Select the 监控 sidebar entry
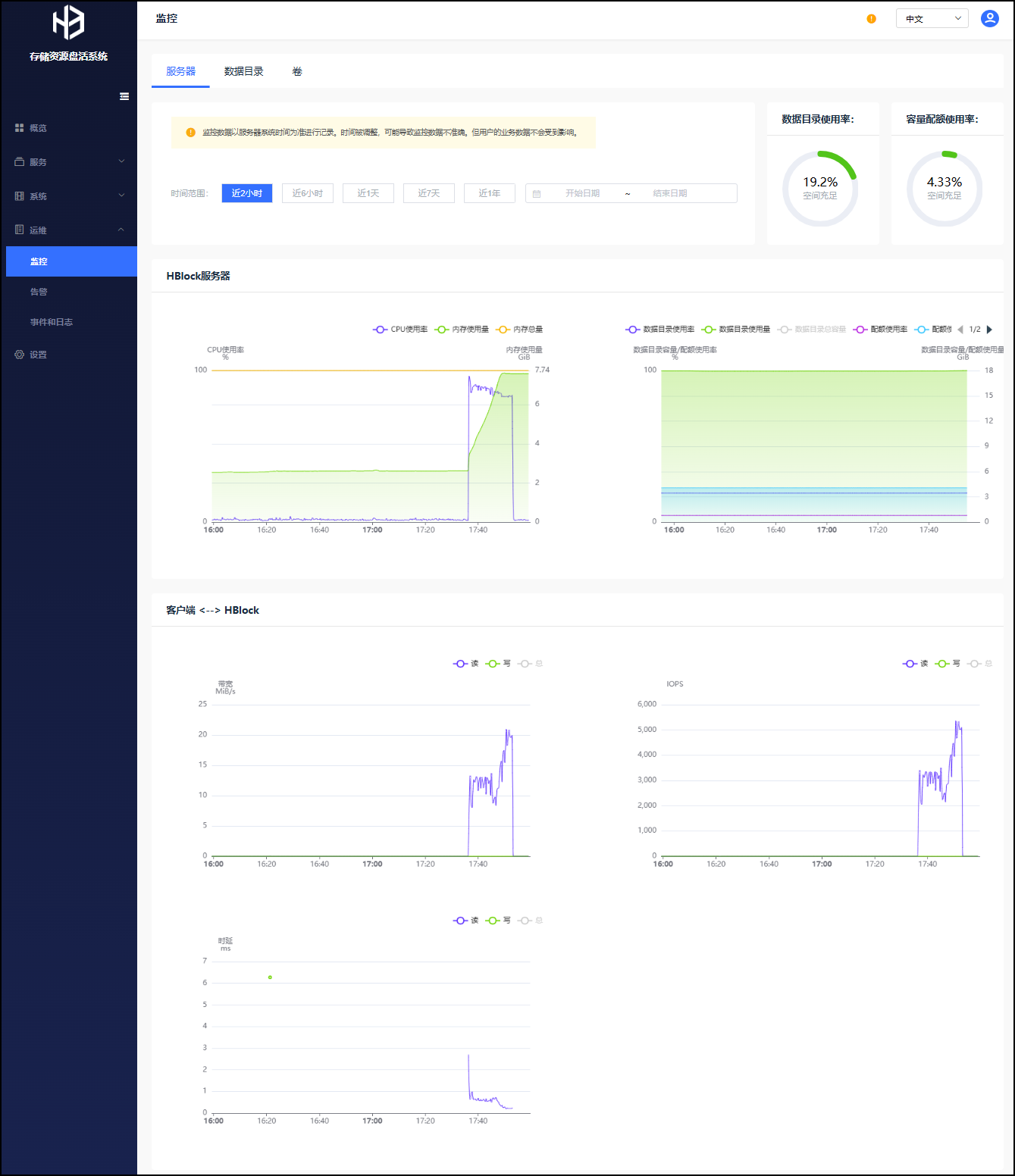This screenshot has width=1015, height=1176. [x=71, y=261]
